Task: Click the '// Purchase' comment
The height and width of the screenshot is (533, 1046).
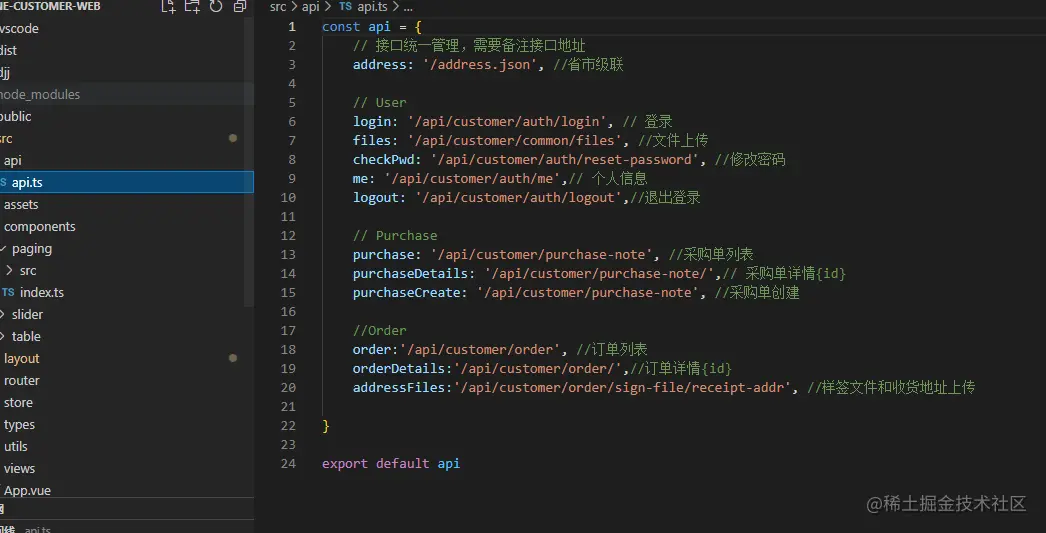Action: click(395, 235)
